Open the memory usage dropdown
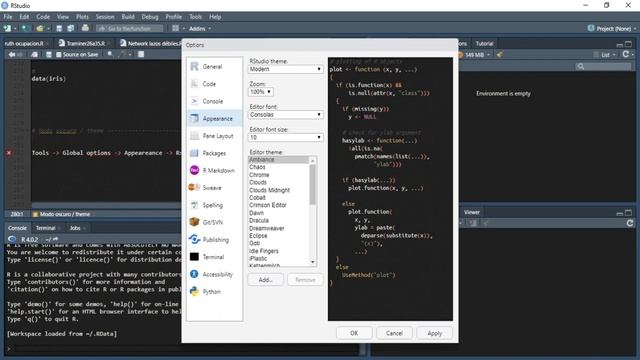The width and height of the screenshot is (640, 360). pyautogui.click(x=475, y=54)
